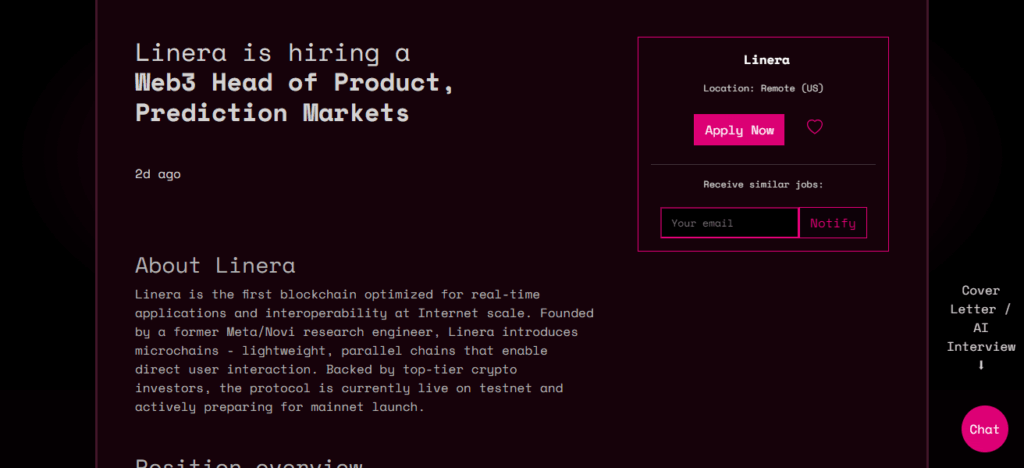
Task: Open the pink Chat bubble
Action: click(984, 429)
